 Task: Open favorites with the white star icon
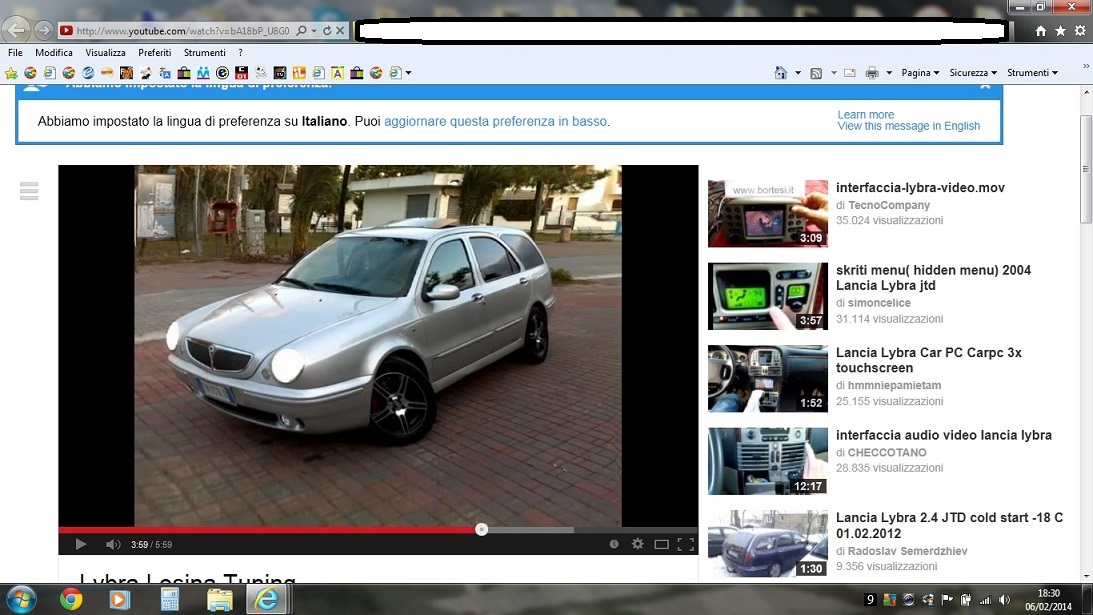(x=1060, y=31)
